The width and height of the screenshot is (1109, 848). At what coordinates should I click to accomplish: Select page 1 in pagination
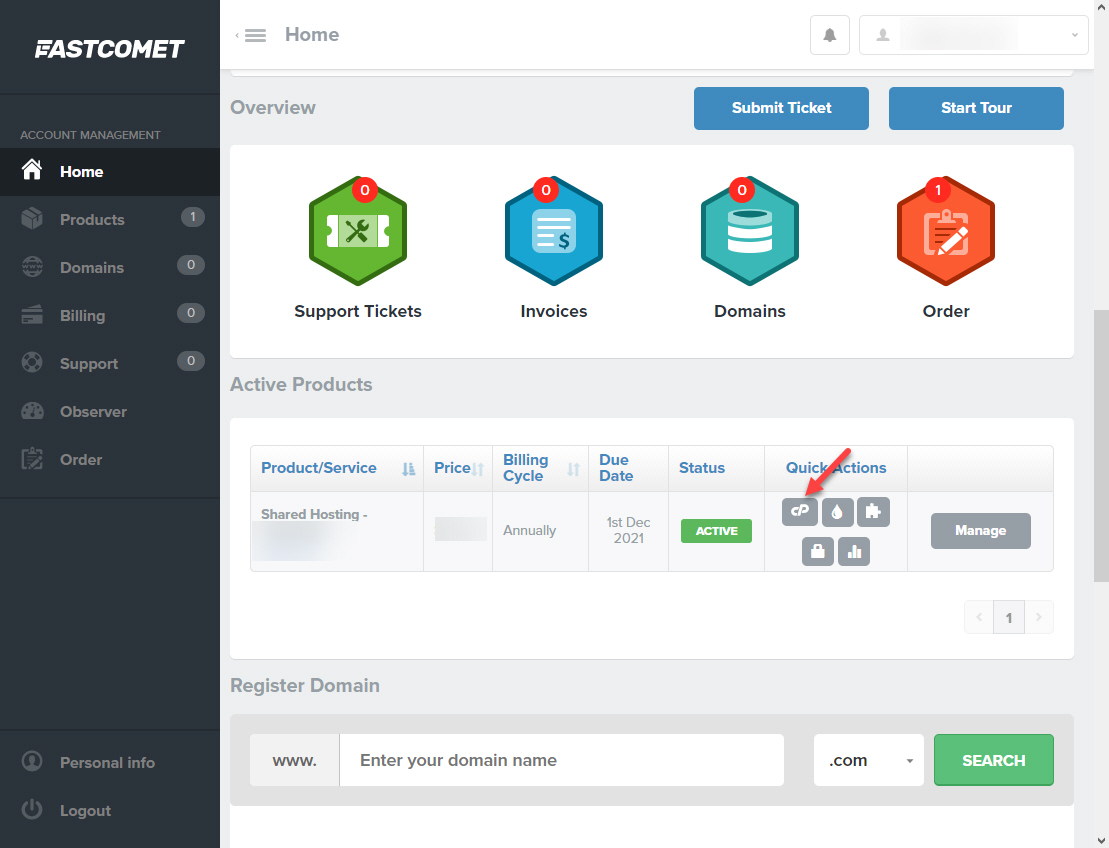[1009, 617]
